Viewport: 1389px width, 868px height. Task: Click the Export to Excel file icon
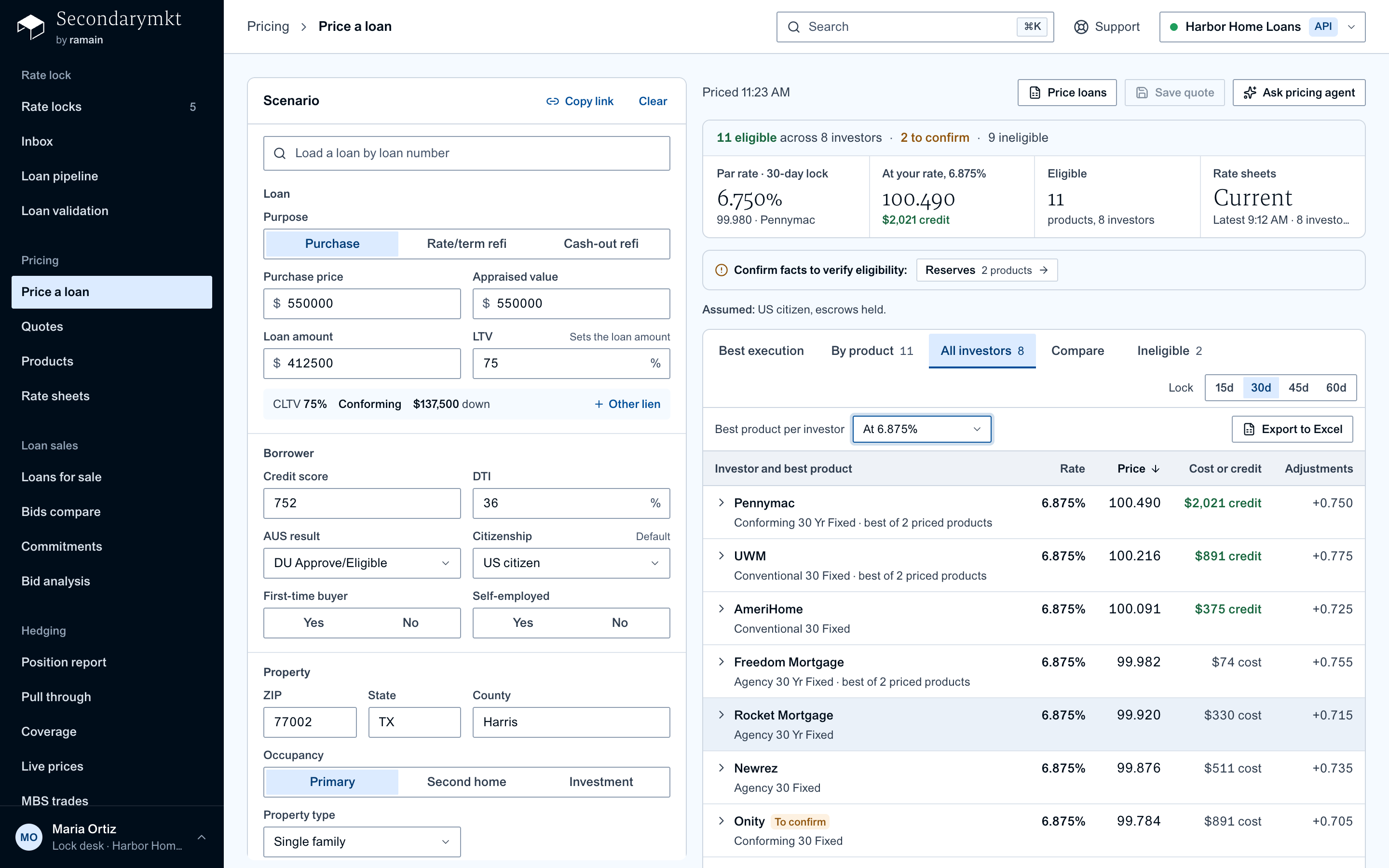(x=1249, y=429)
